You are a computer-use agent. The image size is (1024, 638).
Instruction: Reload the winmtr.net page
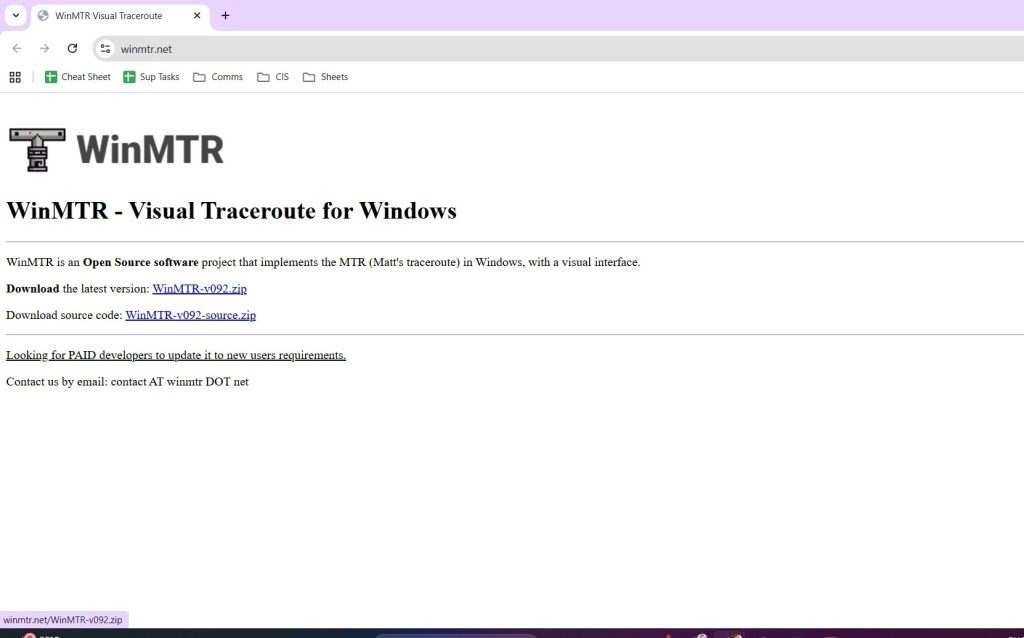pyautogui.click(x=72, y=49)
